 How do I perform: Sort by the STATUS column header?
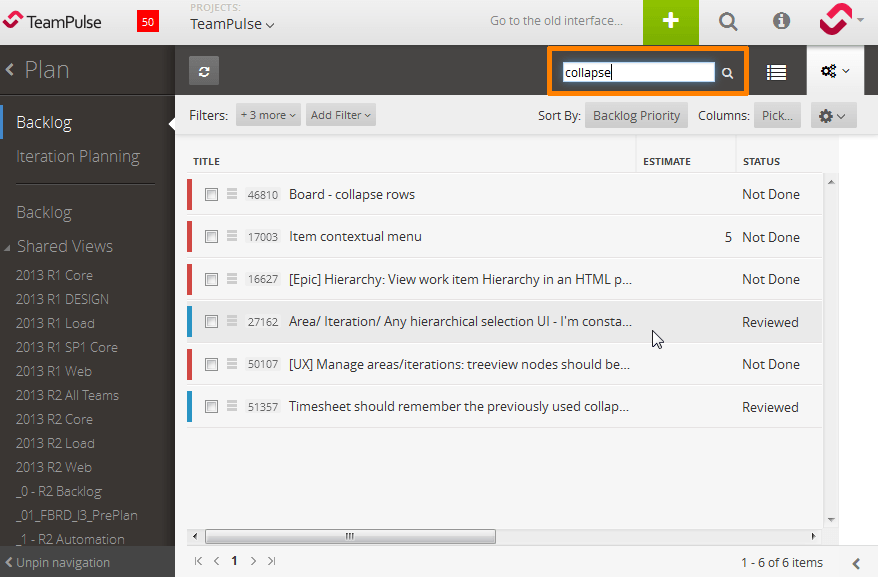tap(761, 161)
